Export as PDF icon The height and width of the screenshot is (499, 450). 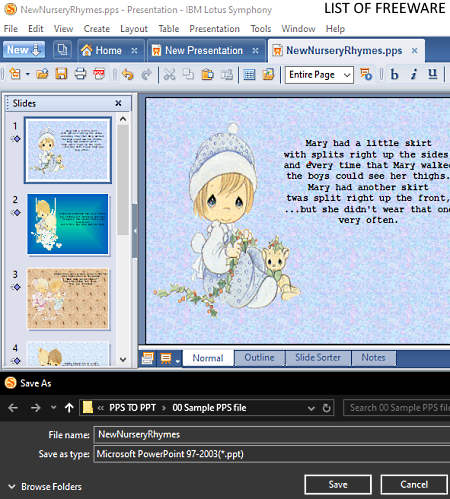[99, 74]
